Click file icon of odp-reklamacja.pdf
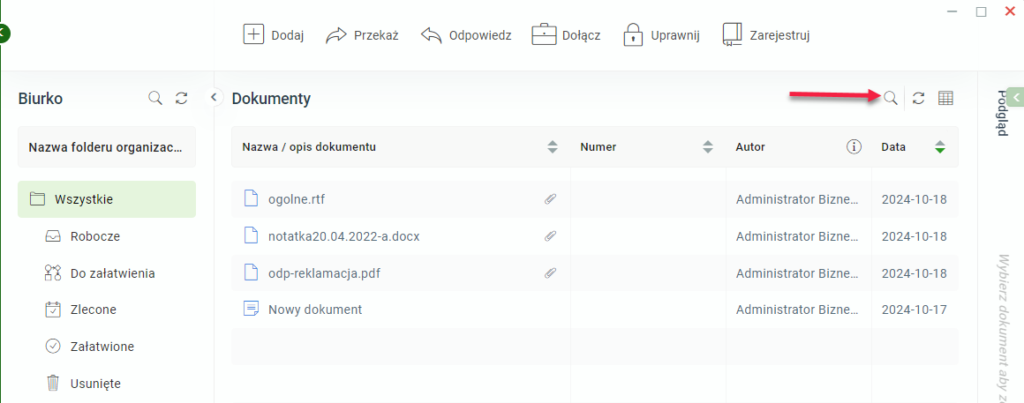Image resolution: width=1024 pixels, height=403 pixels. pos(251,272)
